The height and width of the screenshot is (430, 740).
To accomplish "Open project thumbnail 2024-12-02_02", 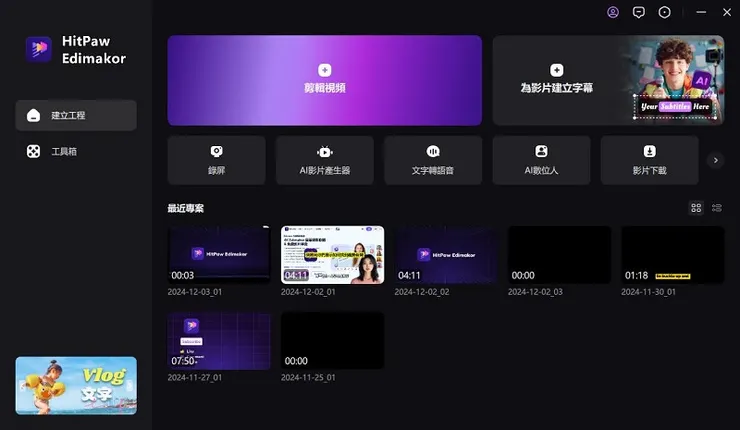I will pos(446,255).
